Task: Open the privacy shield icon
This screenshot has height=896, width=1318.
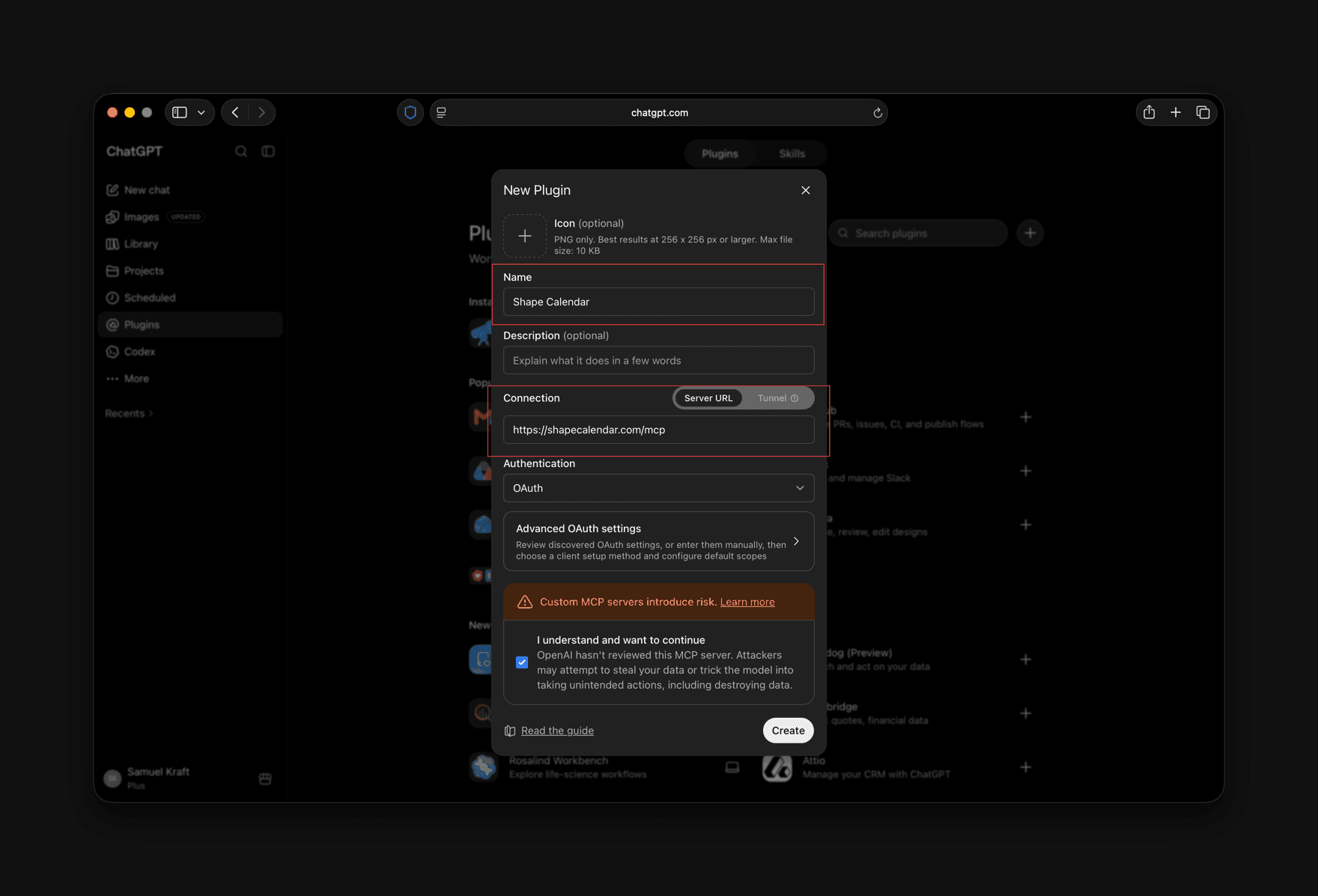Action: pyautogui.click(x=410, y=112)
